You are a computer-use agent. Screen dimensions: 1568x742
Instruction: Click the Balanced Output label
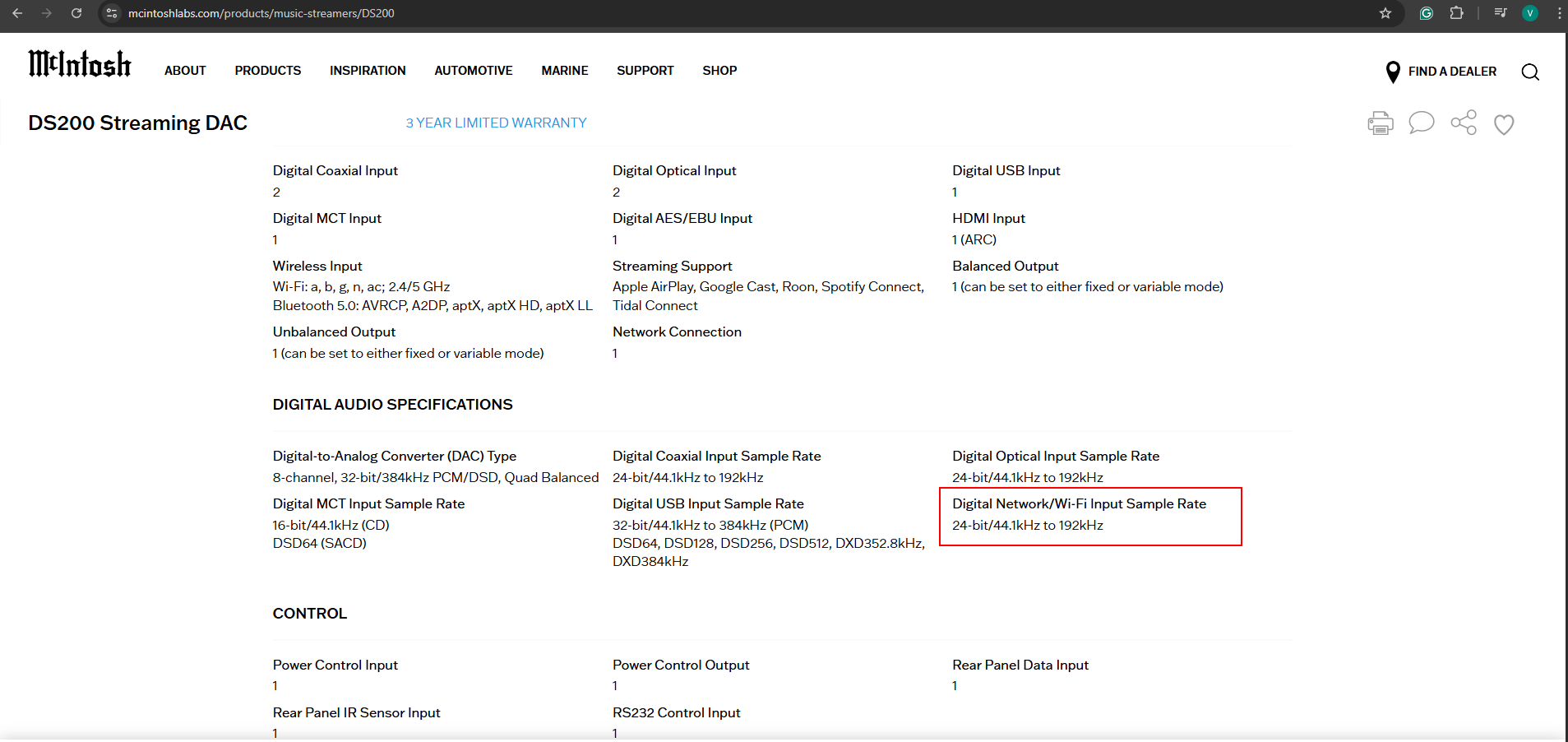[1006, 266]
